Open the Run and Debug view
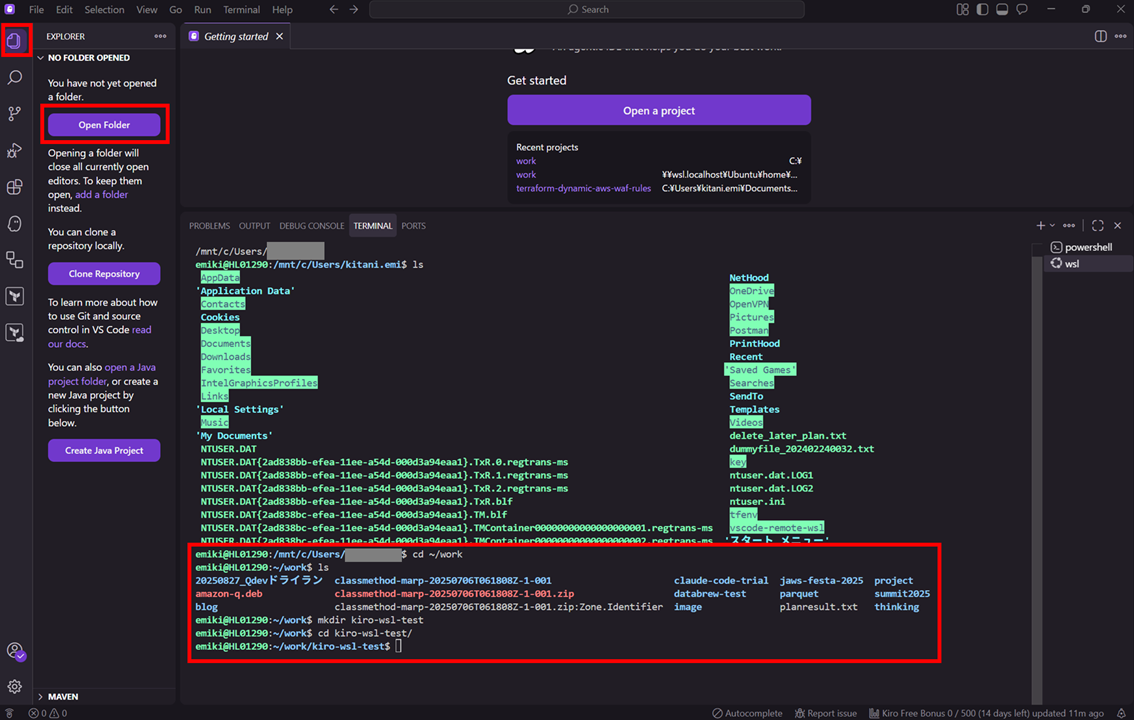Viewport: 1134px width, 720px height. click(14, 151)
